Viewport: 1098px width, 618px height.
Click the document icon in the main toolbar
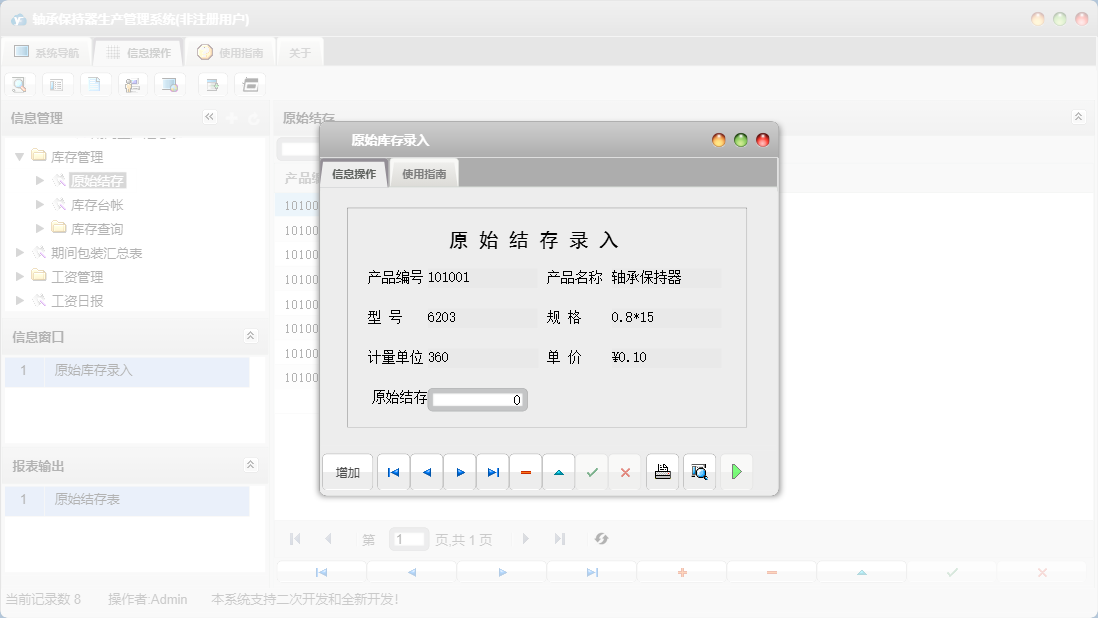[x=95, y=84]
